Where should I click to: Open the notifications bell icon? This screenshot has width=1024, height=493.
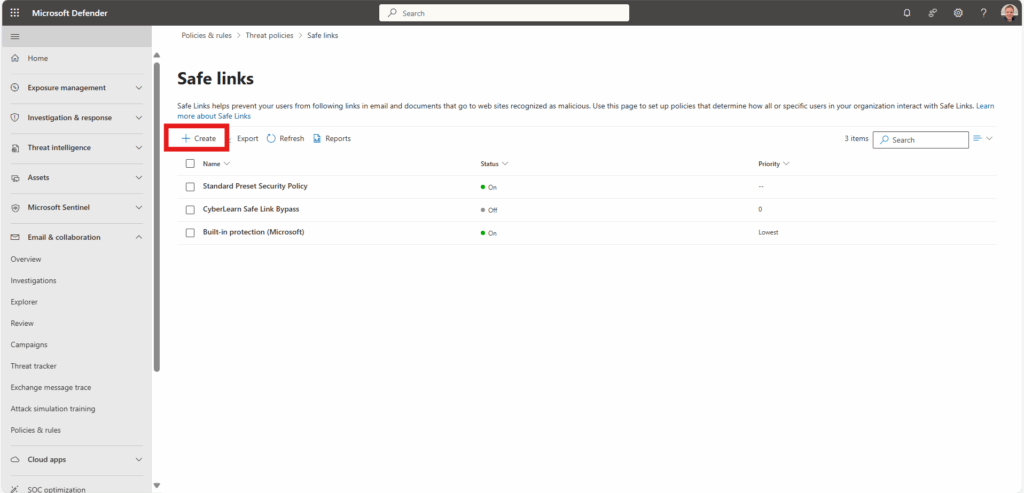point(906,13)
